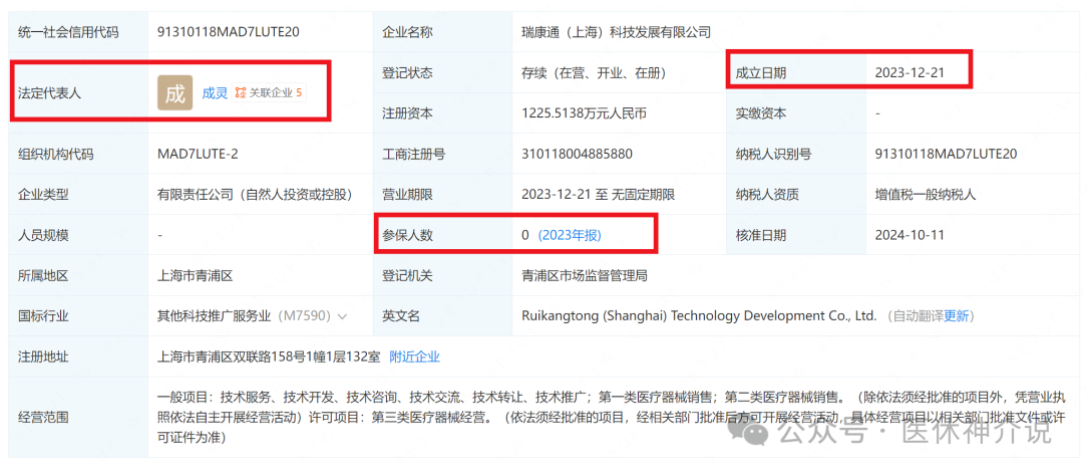Click the organization code MAD7LUTE-2
Image resolution: width=1089 pixels, height=463 pixels.
click(x=198, y=154)
